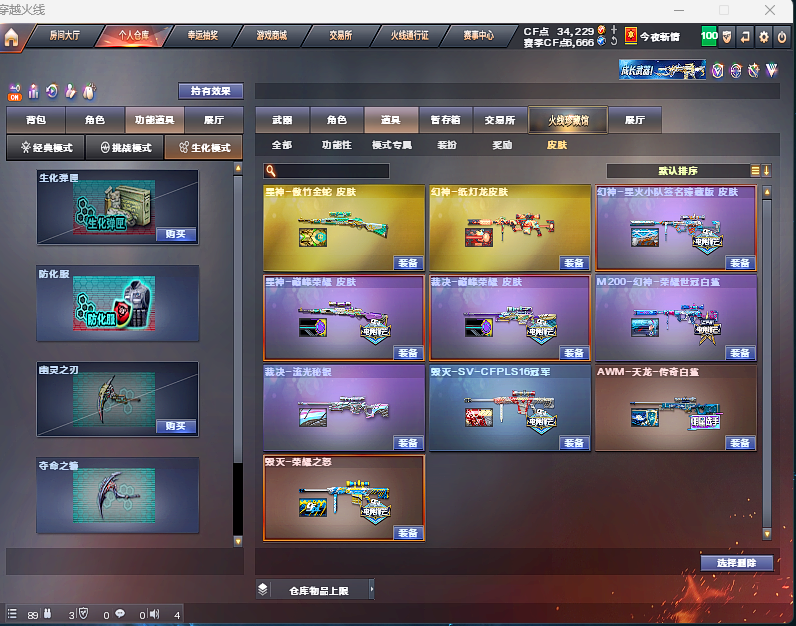Click the list menu icon in status bar
Image resolution: width=796 pixels, height=626 pixels.
click(x=12, y=614)
